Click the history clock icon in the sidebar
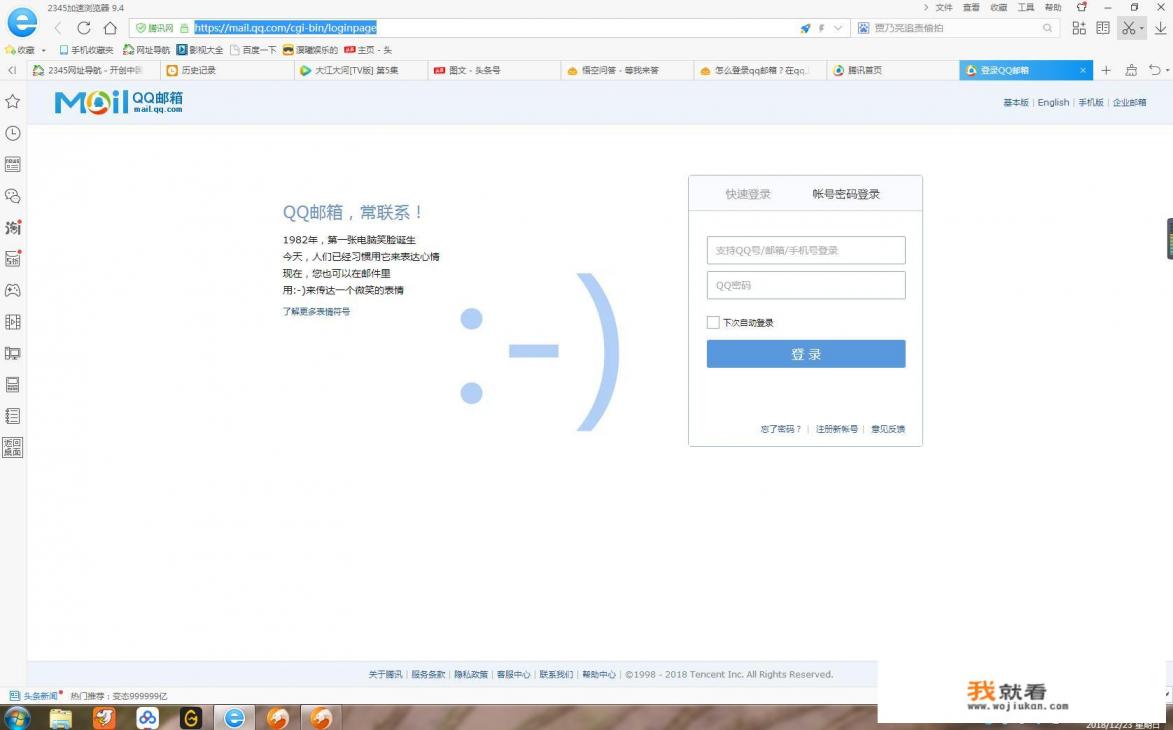 click(x=12, y=133)
